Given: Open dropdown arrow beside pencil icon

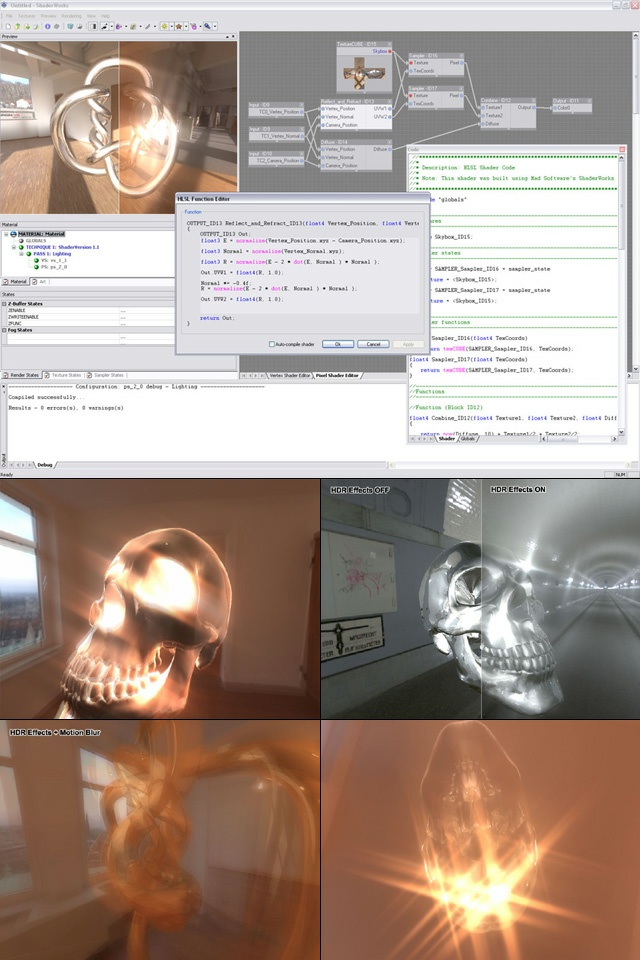Looking at the screenshot, I should click(155, 26).
